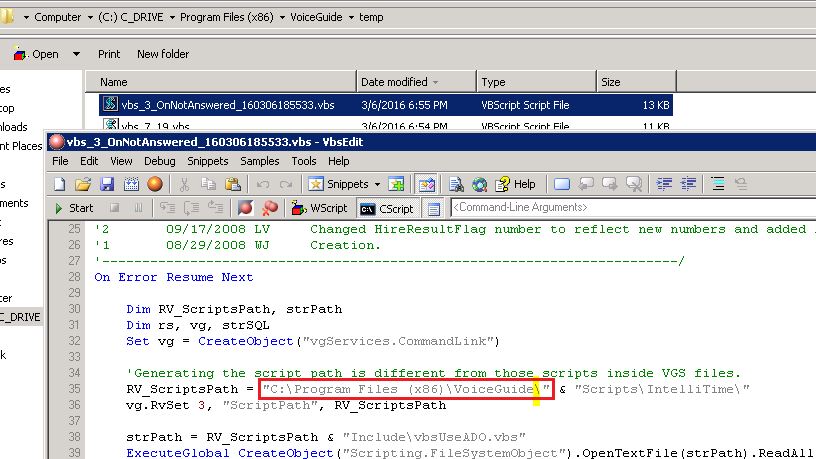Save script with floppy disk icon
816x459 pixels.
click(107, 184)
